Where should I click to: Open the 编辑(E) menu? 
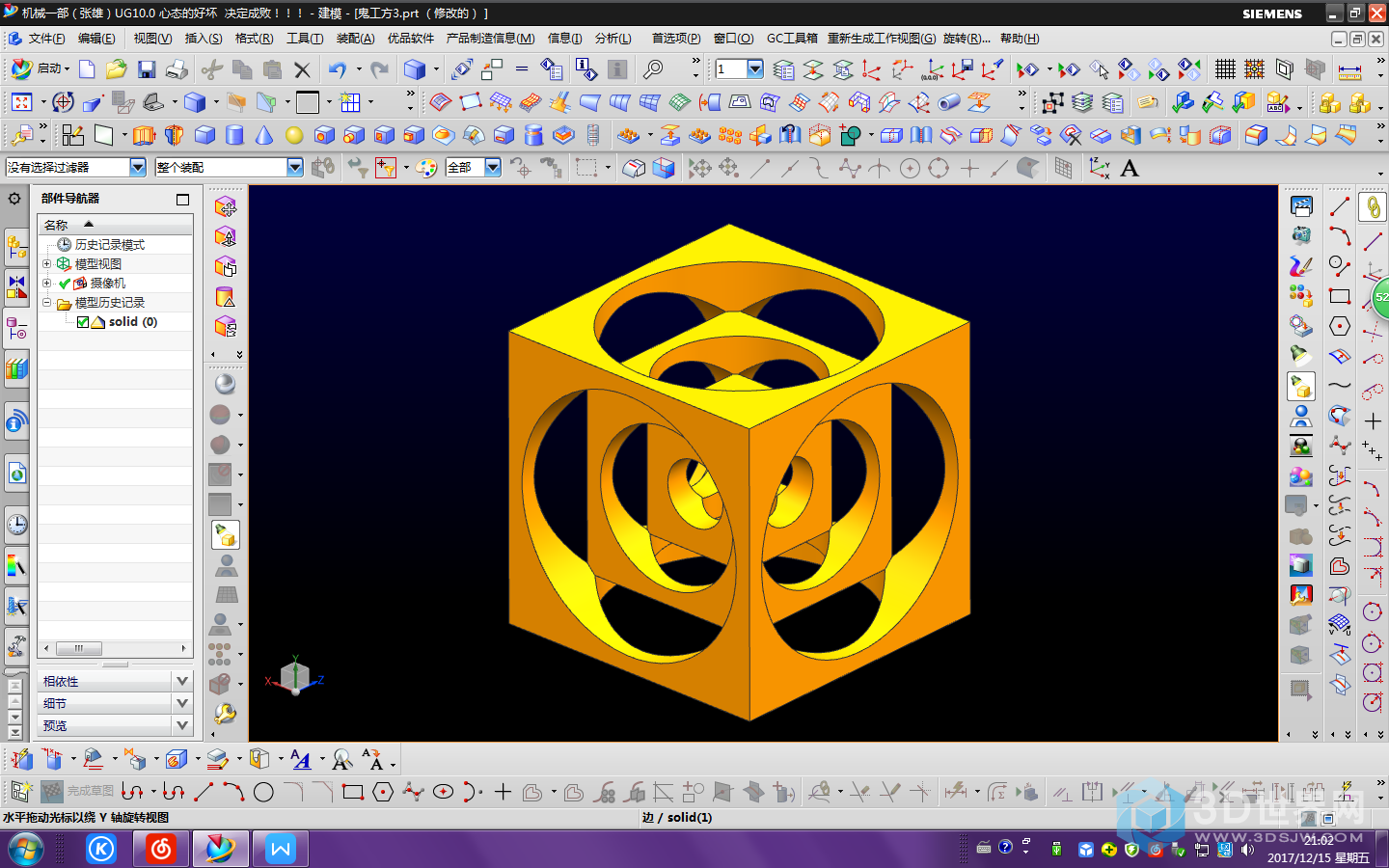click(96, 39)
